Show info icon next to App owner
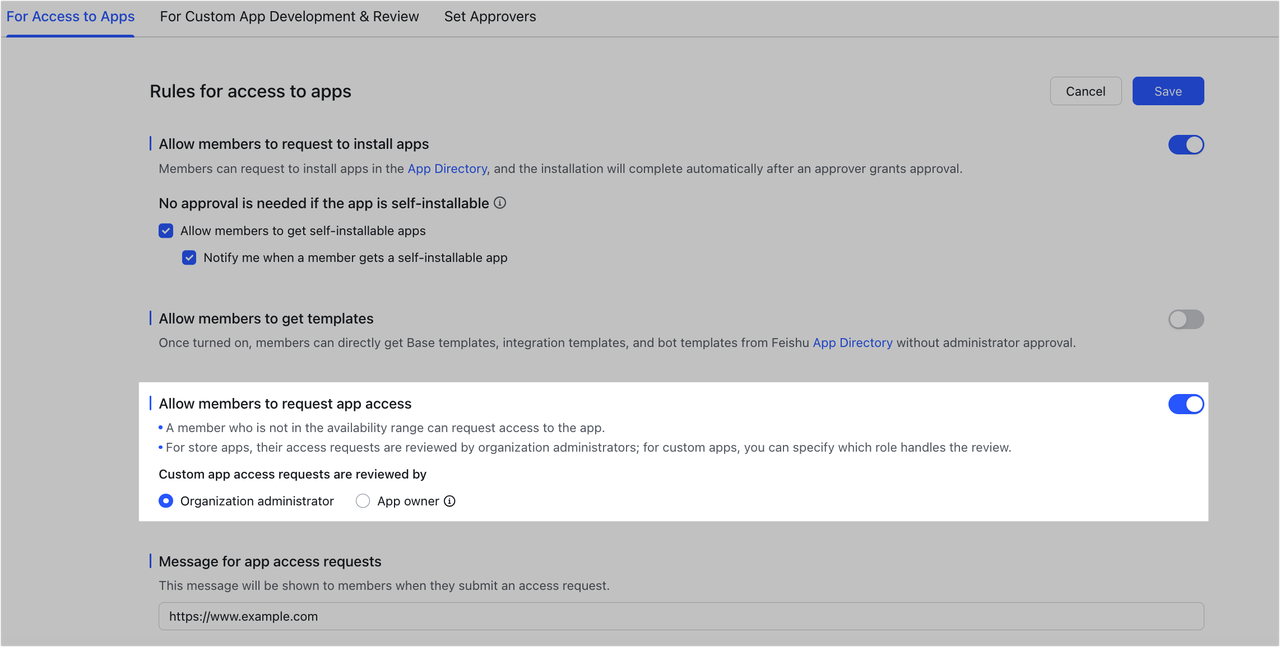This screenshot has height=647, width=1280. coord(450,501)
